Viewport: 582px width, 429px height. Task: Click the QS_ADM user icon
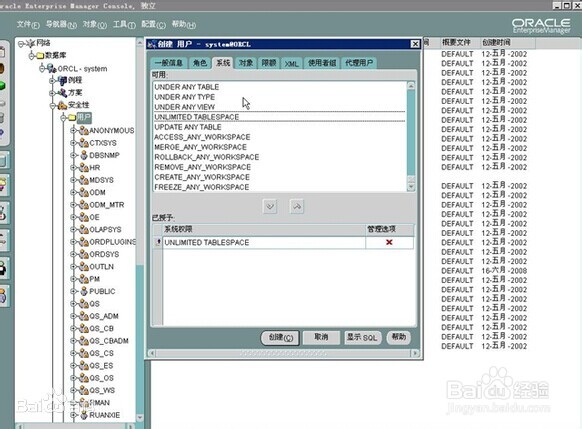coord(84,316)
